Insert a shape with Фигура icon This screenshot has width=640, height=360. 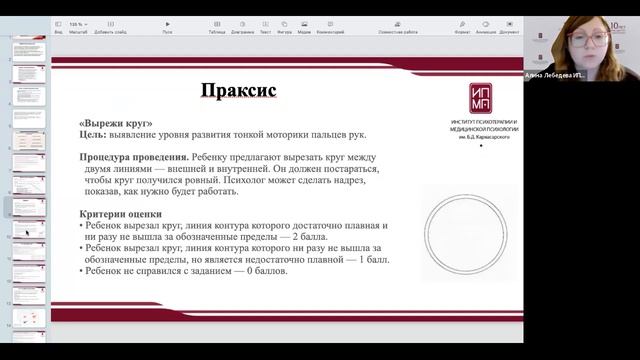[284, 27]
